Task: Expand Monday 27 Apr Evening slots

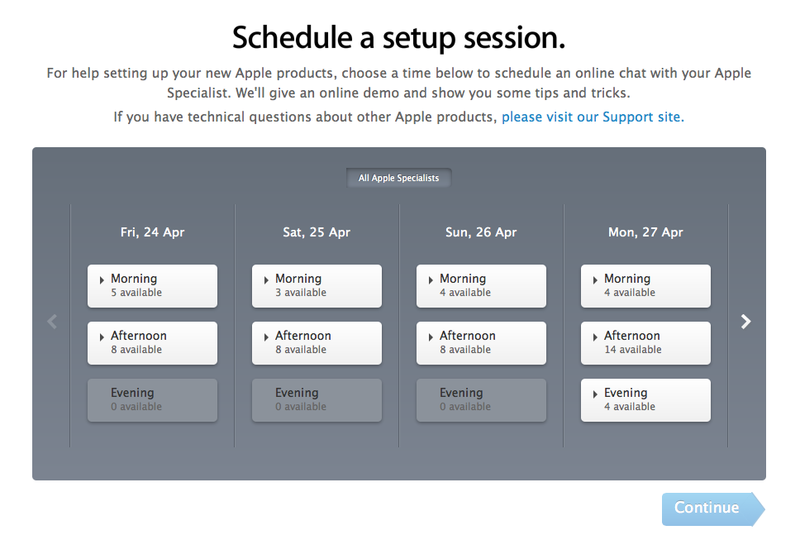Action: (645, 400)
